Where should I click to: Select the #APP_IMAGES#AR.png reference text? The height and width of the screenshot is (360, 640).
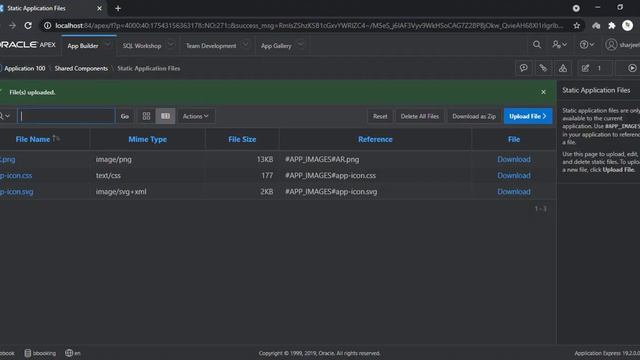click(322, 159)
